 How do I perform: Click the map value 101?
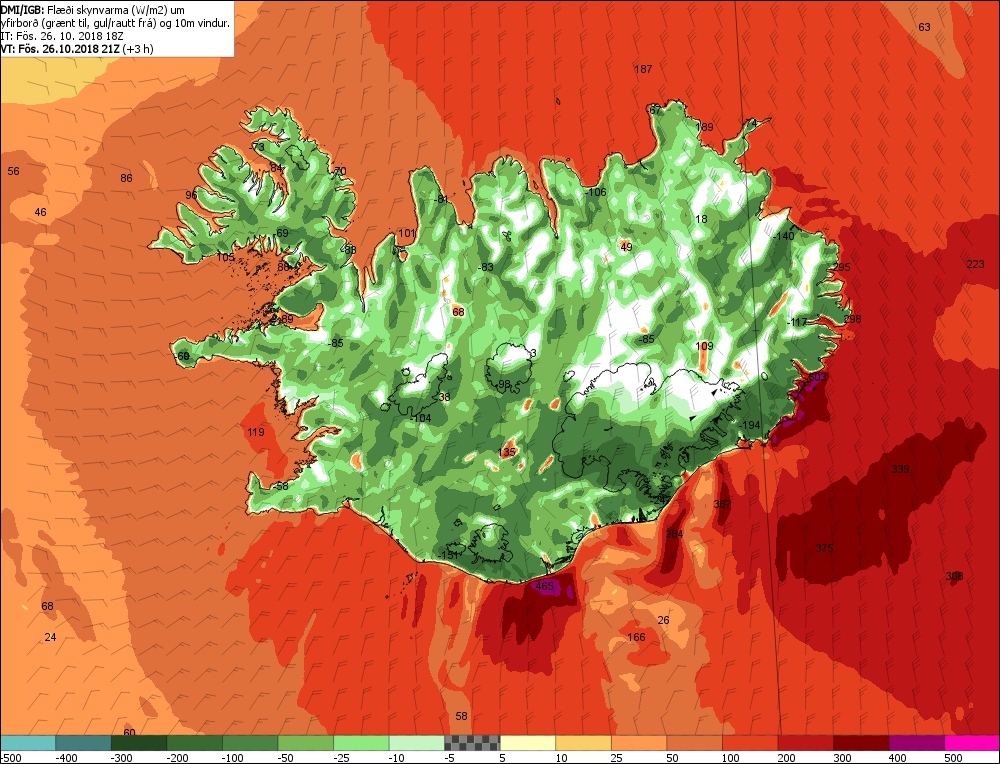[406, 233]
